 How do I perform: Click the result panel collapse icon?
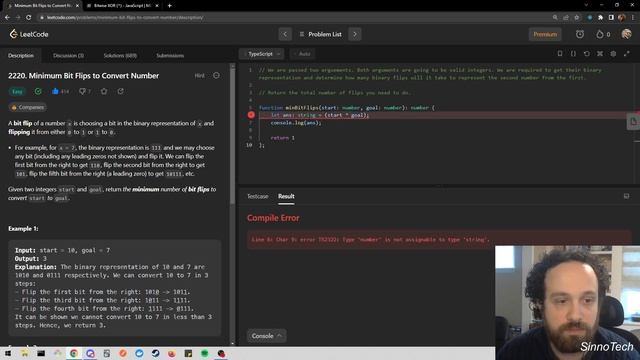(x=627, y=196)
